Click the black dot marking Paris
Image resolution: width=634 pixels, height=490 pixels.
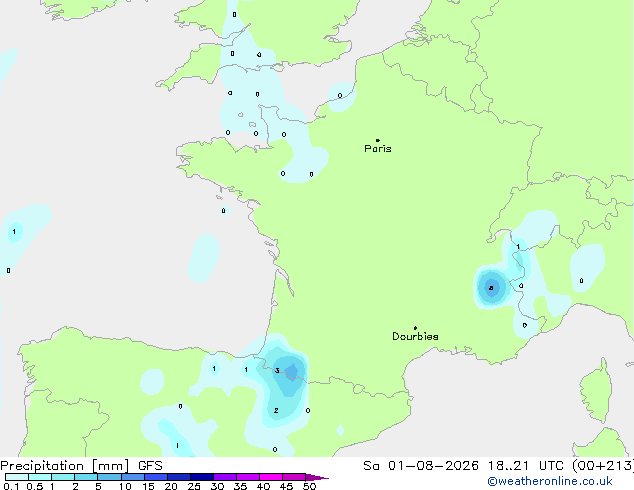click(x=378, y=140)
